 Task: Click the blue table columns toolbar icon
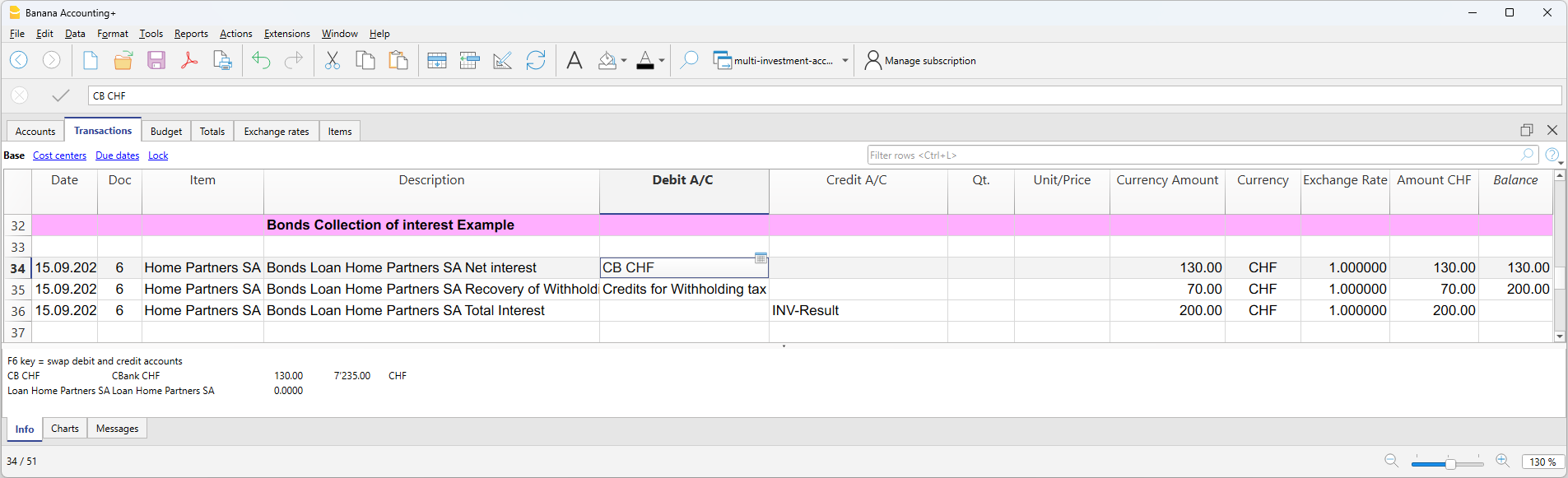(470, 60)
